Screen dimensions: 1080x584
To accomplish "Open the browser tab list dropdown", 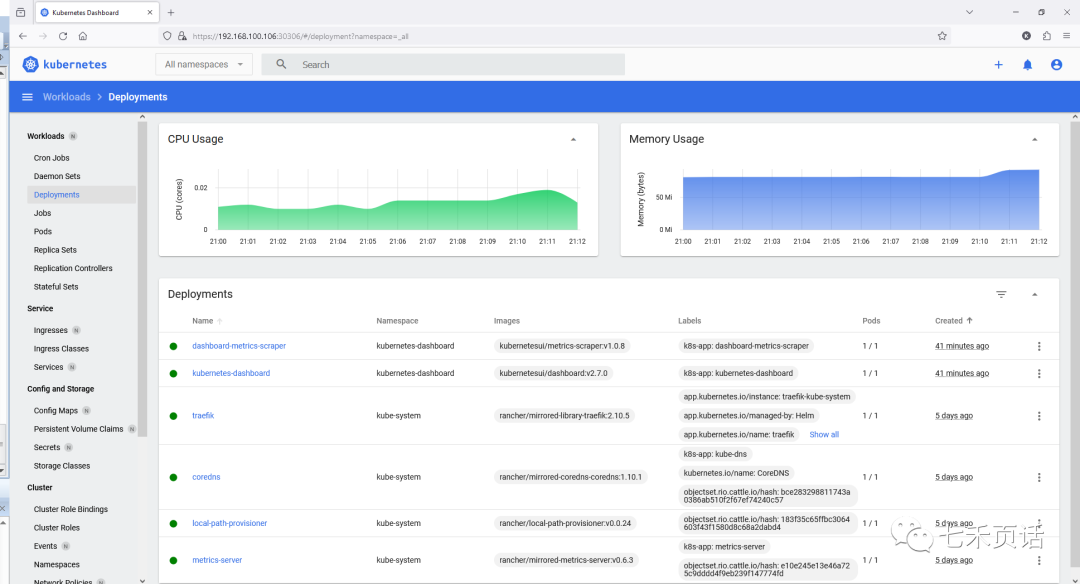I will click(969, 12).
